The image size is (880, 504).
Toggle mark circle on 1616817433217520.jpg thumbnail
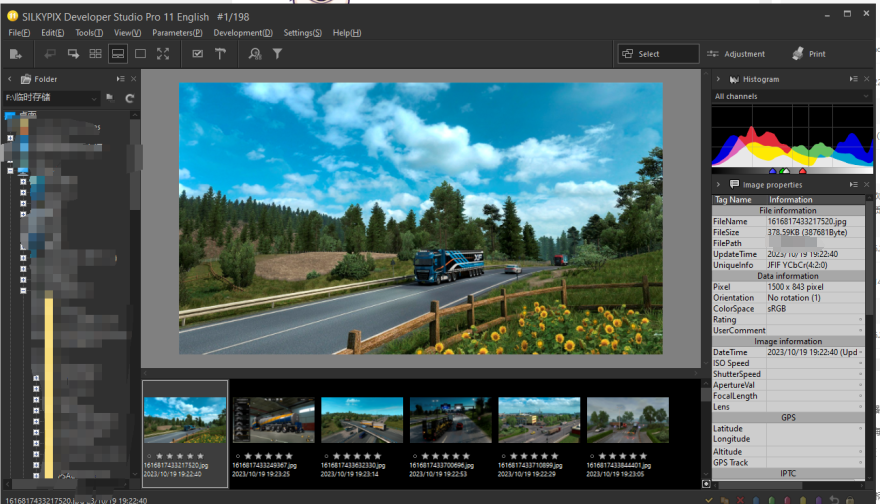(x=149, y=456)
